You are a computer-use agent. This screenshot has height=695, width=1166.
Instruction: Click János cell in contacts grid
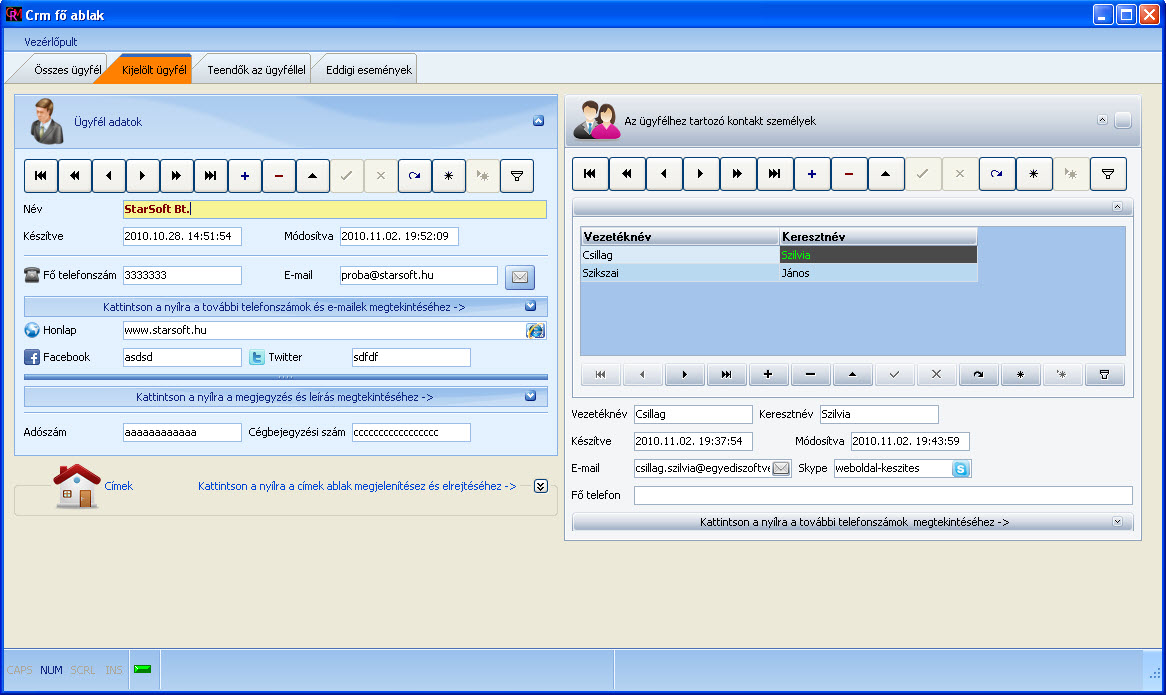pos(877,273)
